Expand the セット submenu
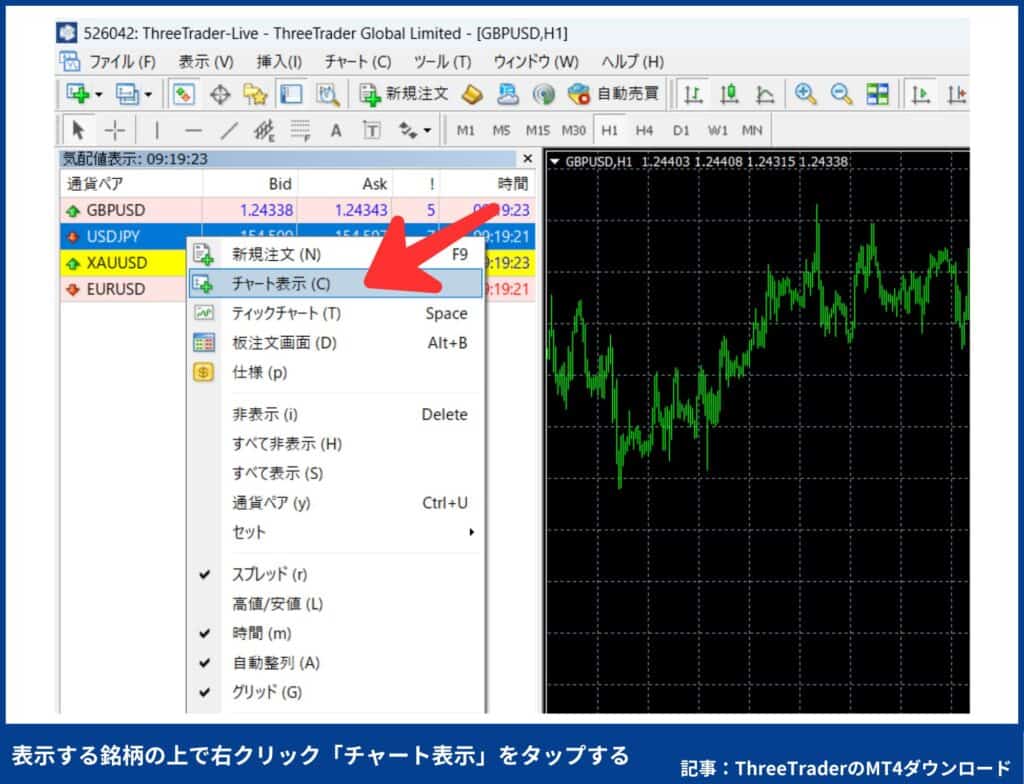Screen dimensions: 1024x784 coord(336,532)
